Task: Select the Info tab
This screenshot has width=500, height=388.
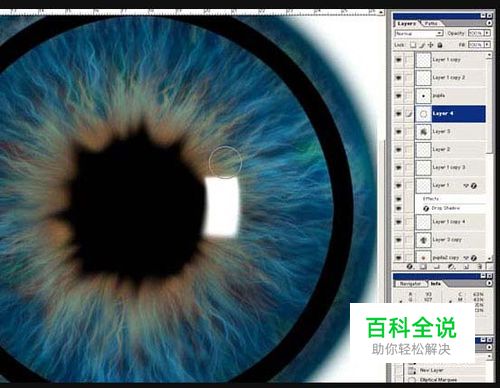Action: pyautogui.click(x=436, y=284)
